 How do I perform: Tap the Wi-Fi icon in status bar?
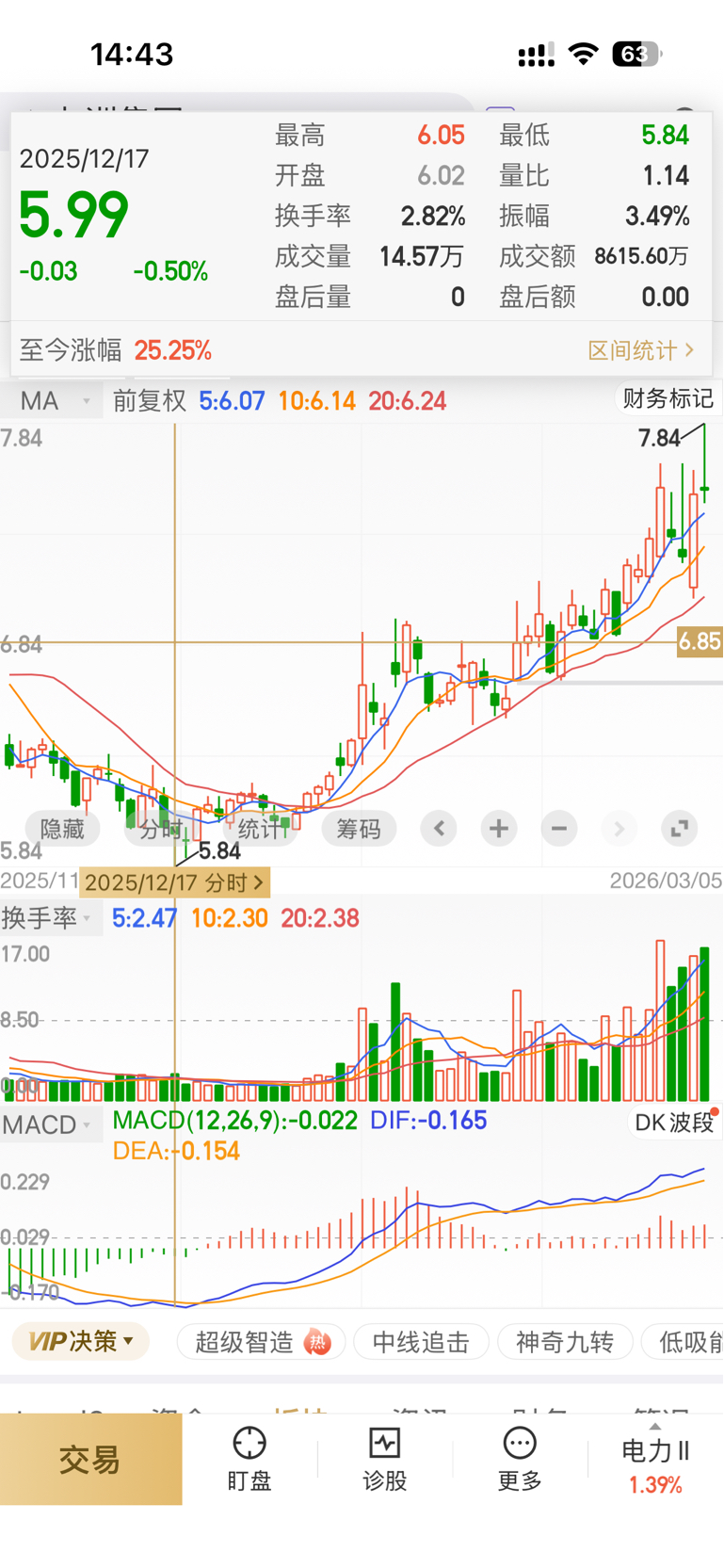coord(585,54)
